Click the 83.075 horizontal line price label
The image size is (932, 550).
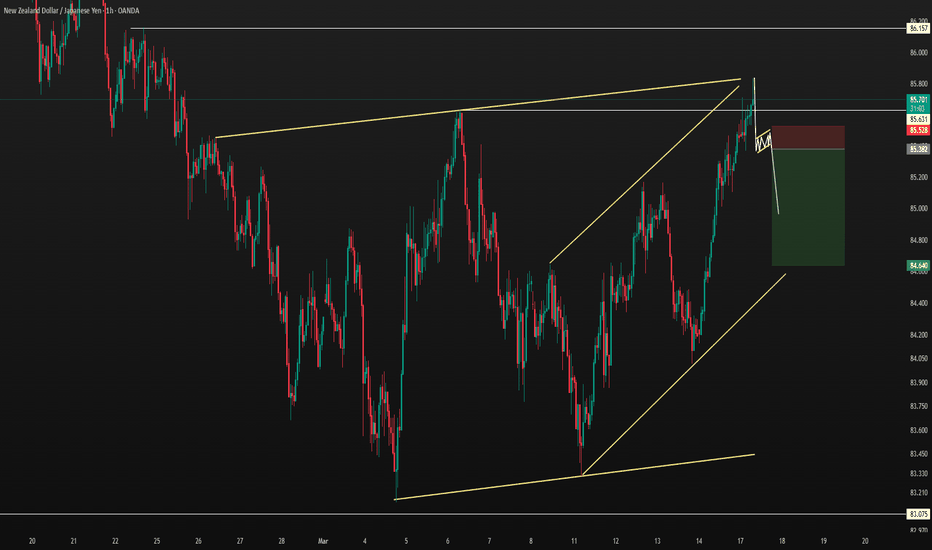click(x=918, y=514)
